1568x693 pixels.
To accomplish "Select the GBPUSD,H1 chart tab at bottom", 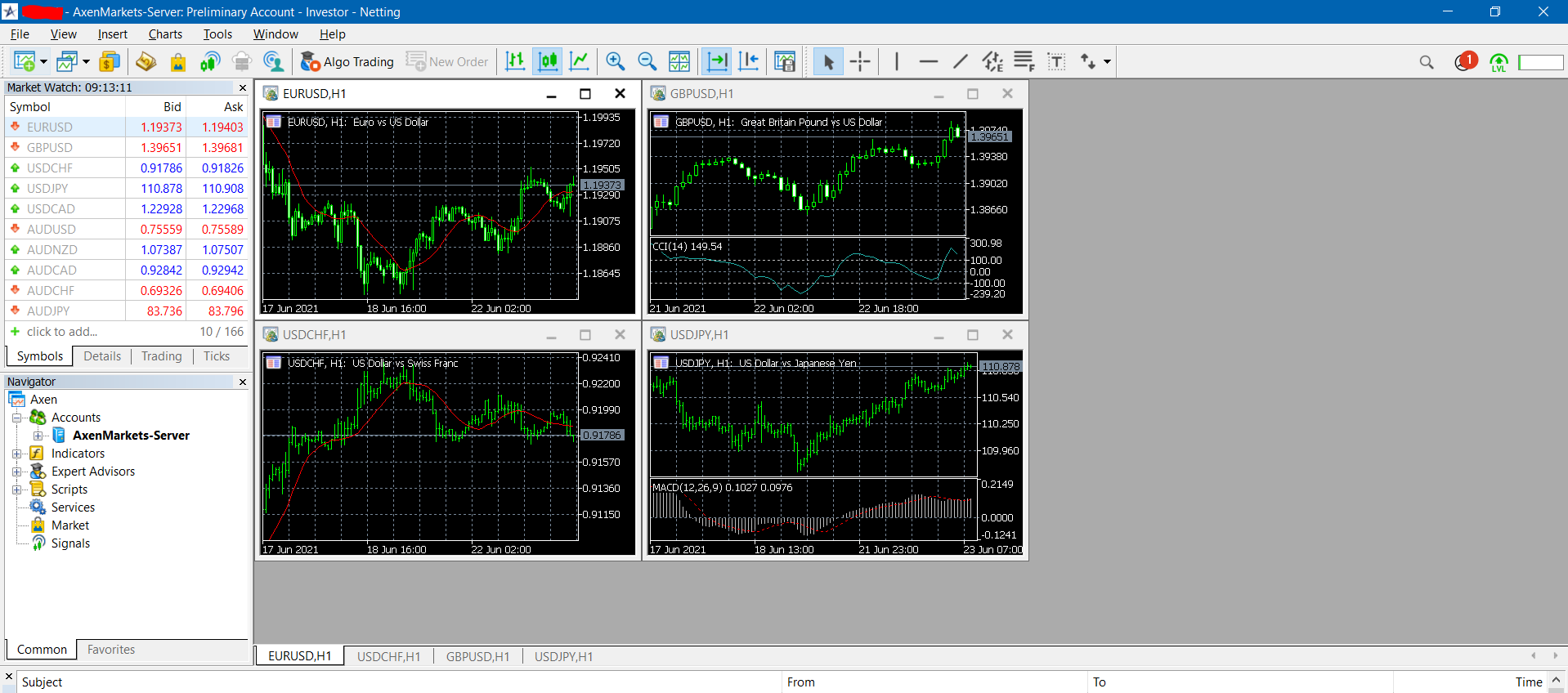I will point(477,656).
